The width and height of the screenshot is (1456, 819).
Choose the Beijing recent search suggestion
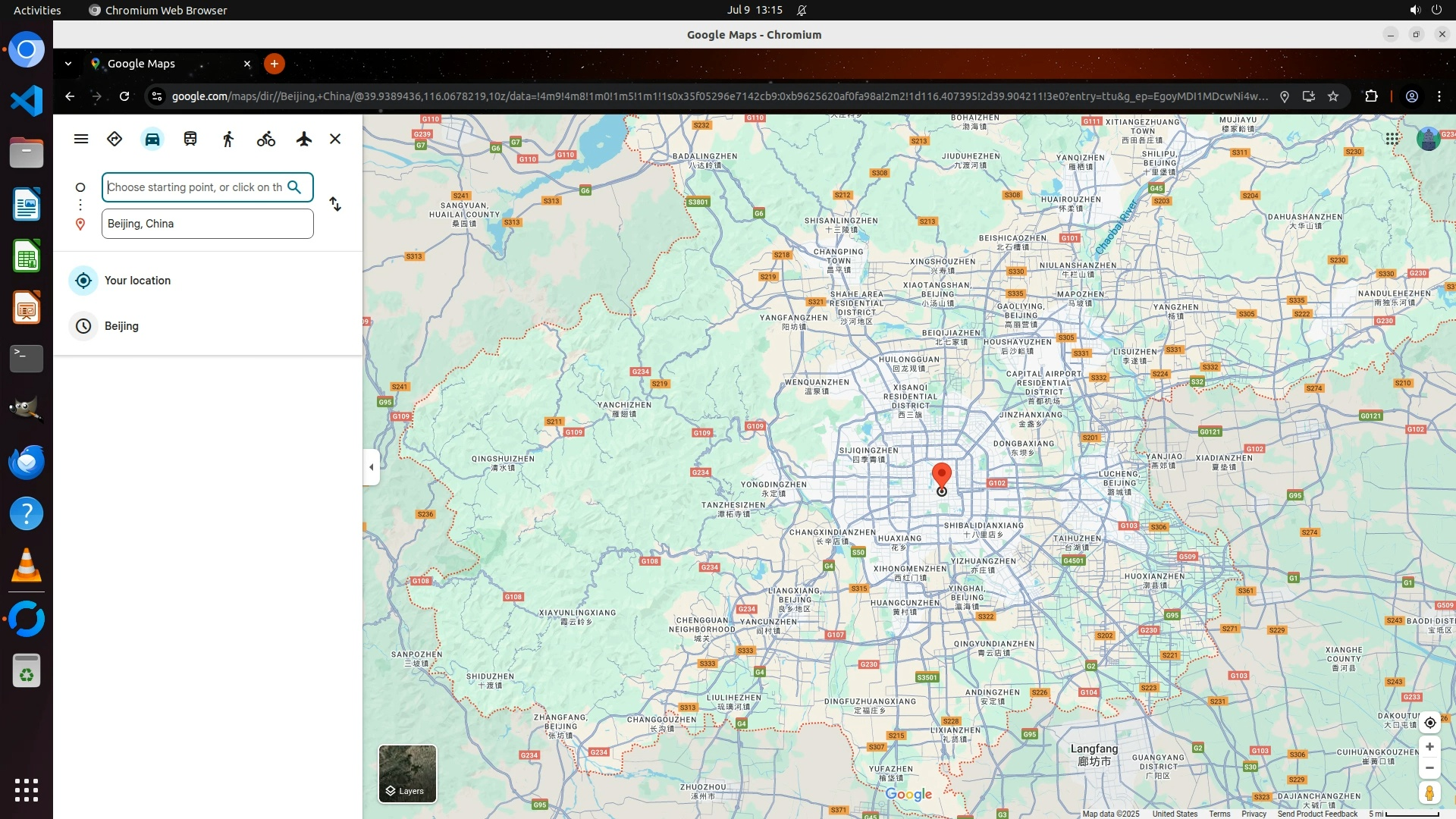pyautogui.click(x=121, y=326)
